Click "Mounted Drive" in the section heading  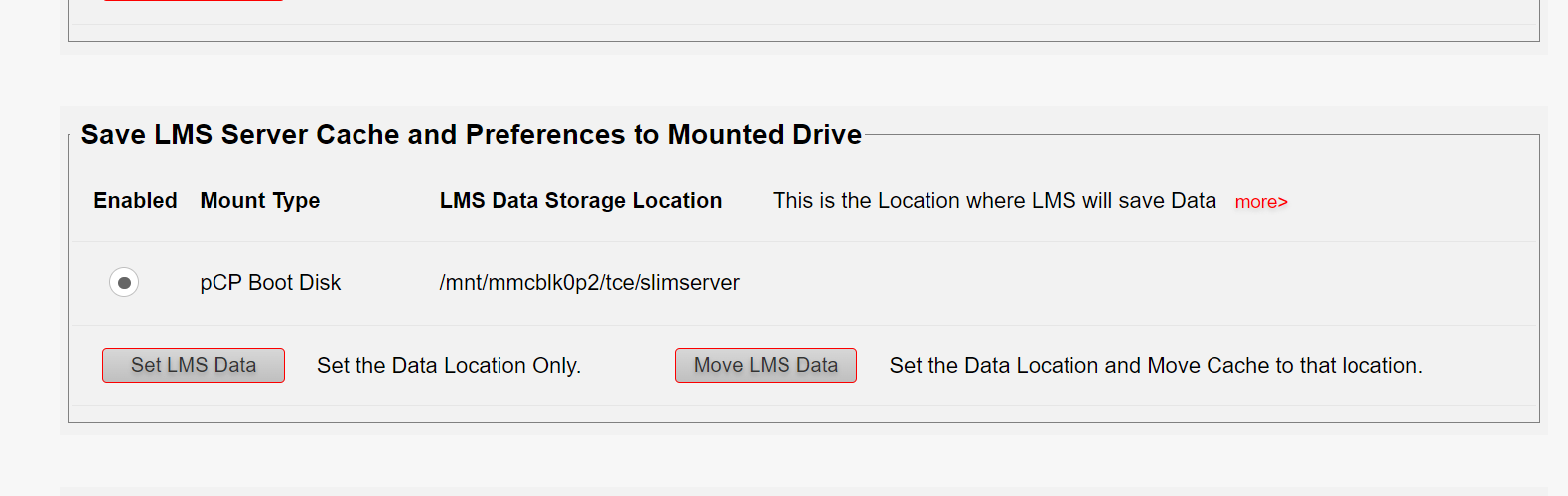pyautogui.click(x=765, y=135)
